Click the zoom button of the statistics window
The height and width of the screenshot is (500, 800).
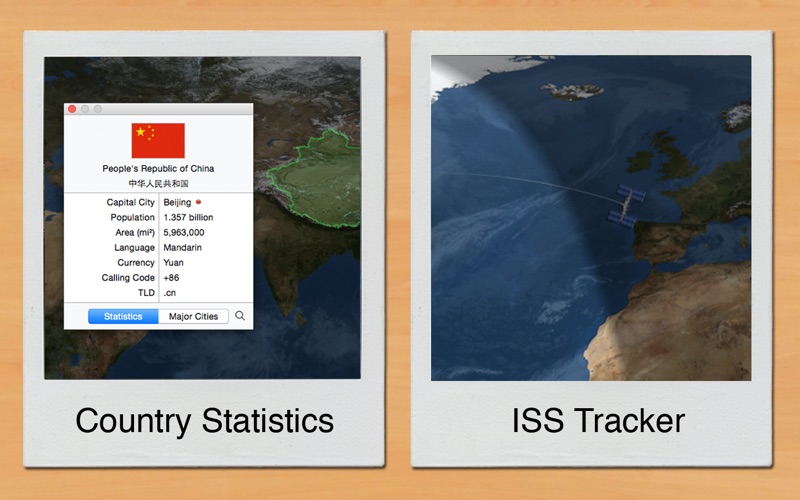97,109
